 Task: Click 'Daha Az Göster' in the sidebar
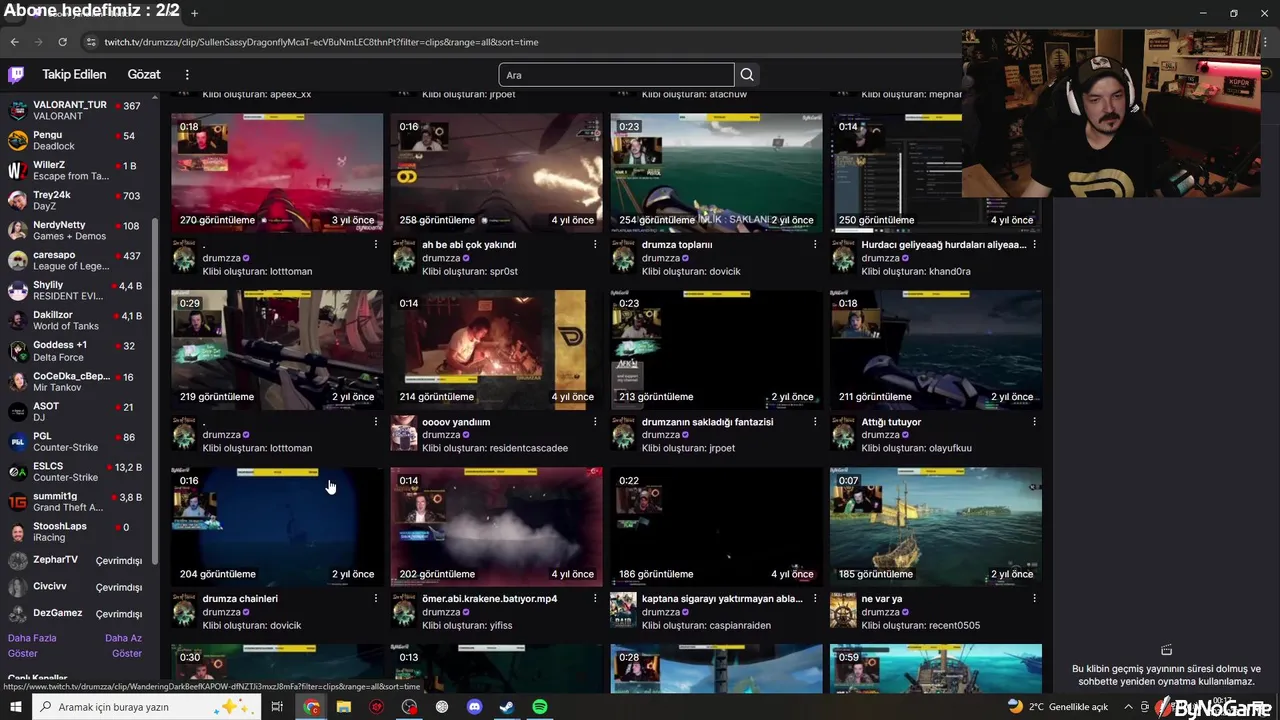coord(124,646)
